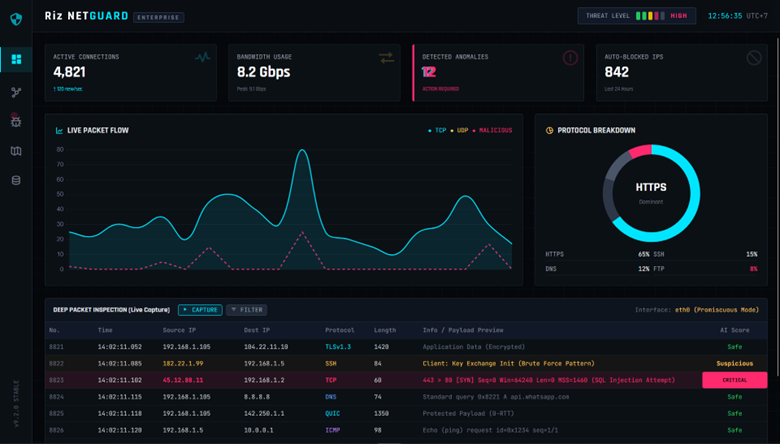Image resolution: width=780 pixels, height=444 pixels.
Task: Click the auto-blocked IPs ban icon
Action: 754,58
